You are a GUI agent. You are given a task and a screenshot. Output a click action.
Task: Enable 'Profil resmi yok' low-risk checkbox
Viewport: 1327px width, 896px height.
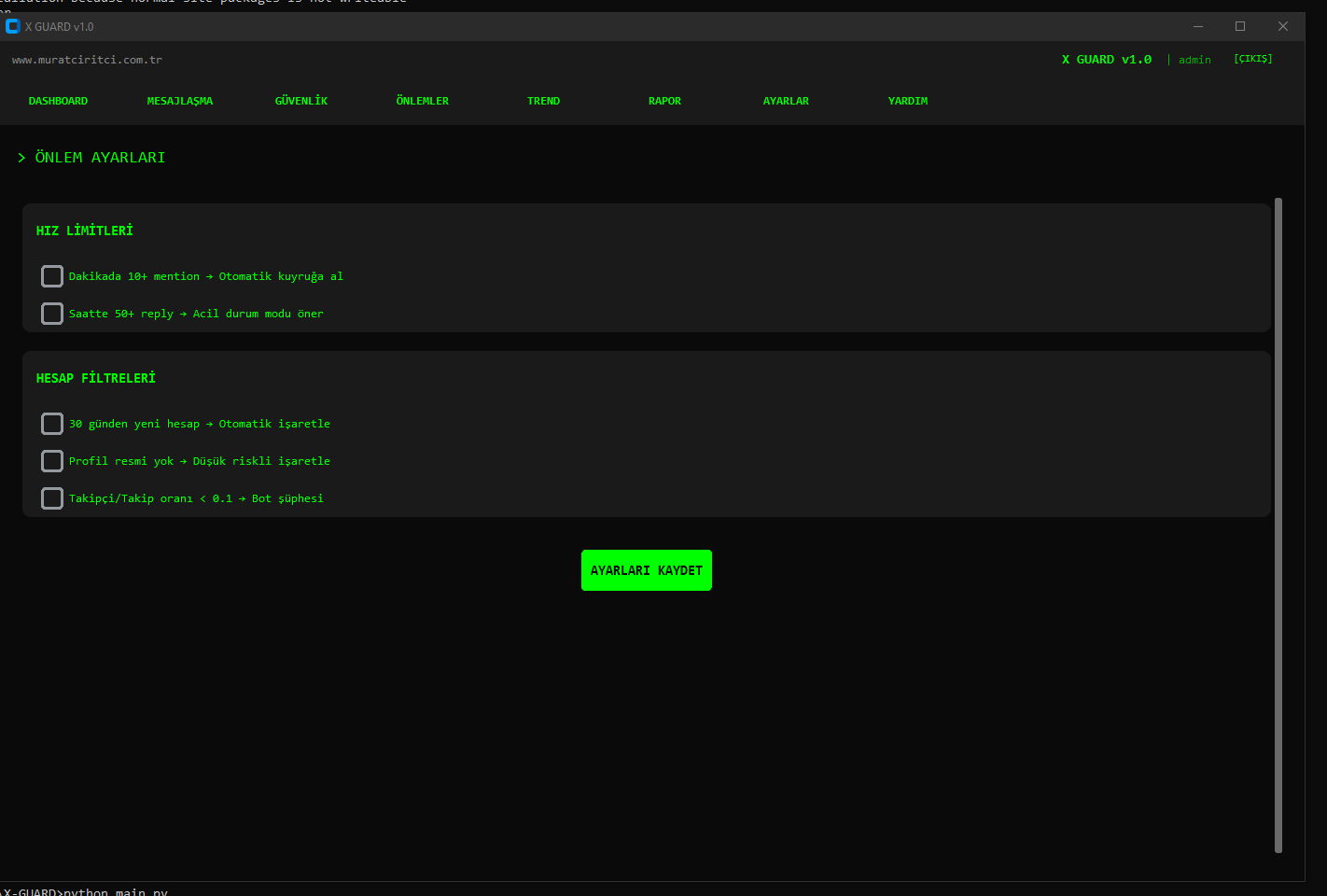pyautogui.click(x=52, y=461)
